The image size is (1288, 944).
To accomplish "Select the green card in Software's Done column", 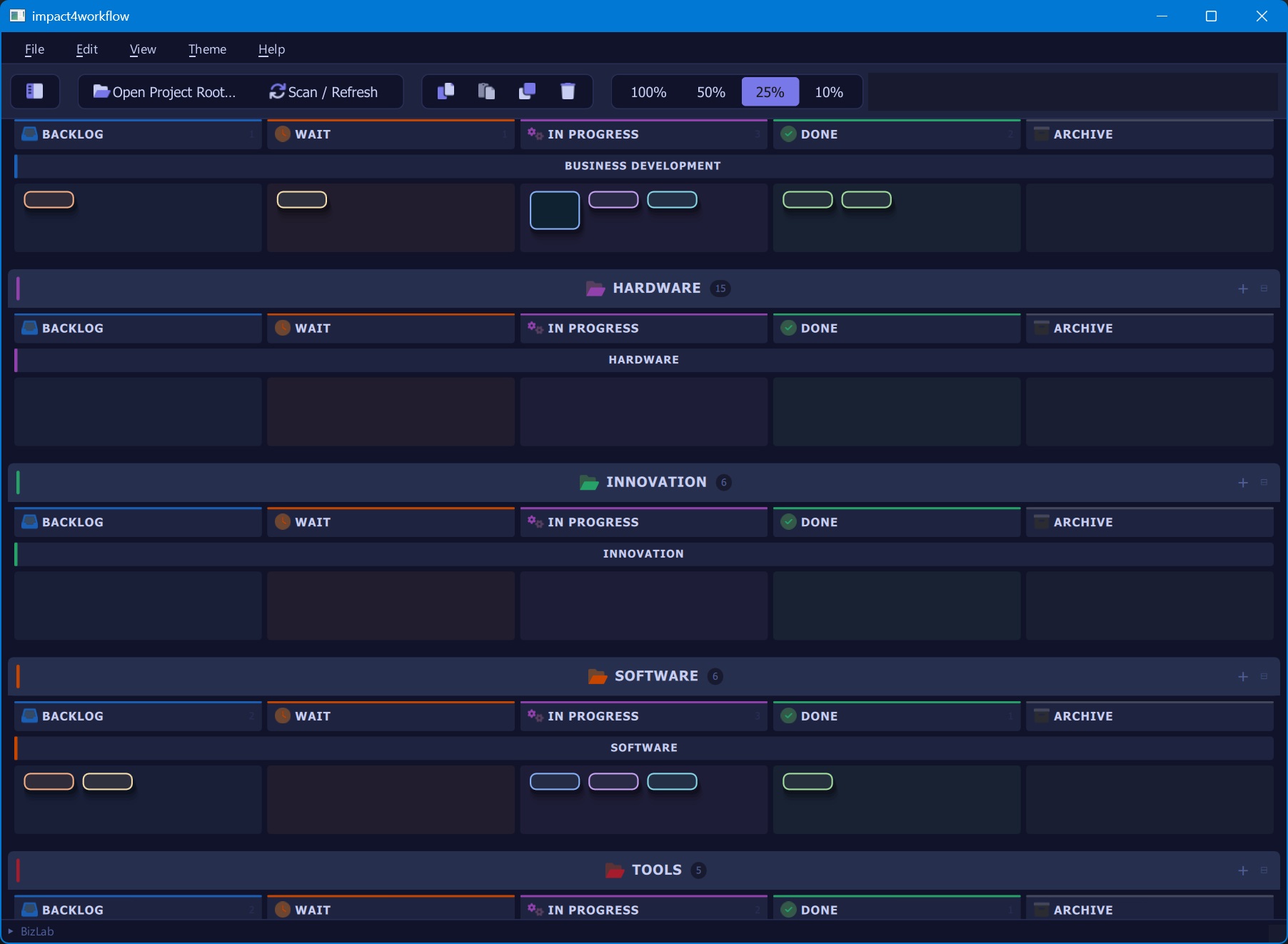I will [x=807, y=781].
